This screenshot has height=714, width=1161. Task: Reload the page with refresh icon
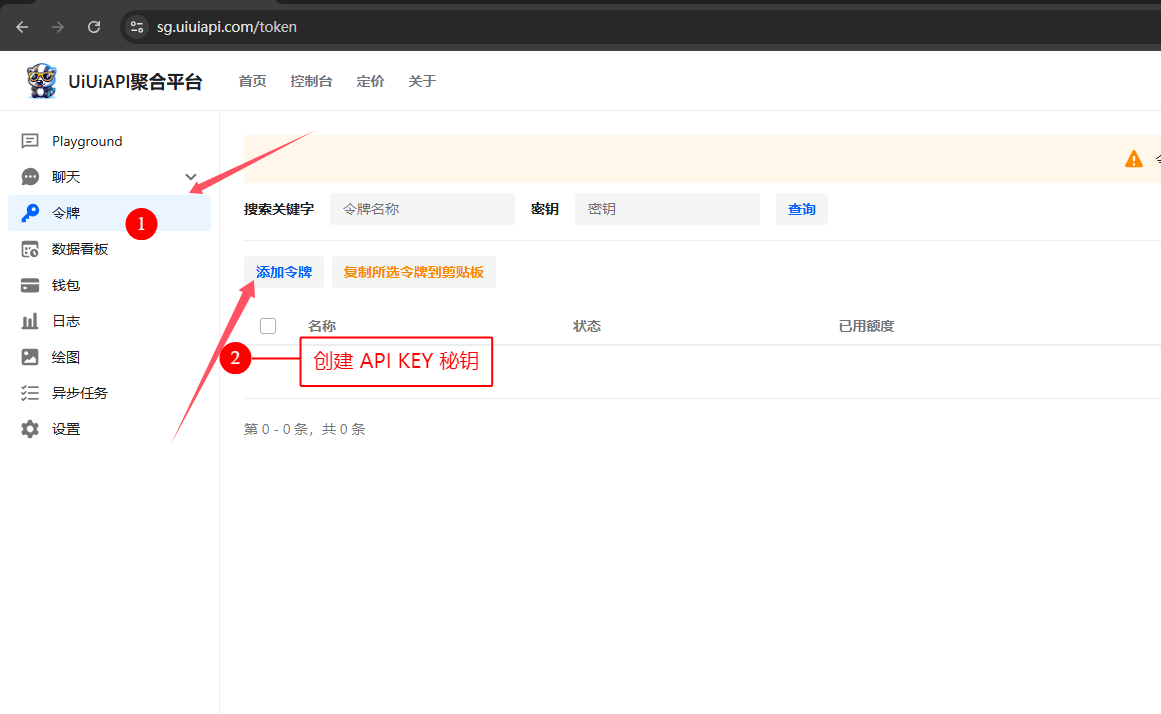(x=94, y=27)
